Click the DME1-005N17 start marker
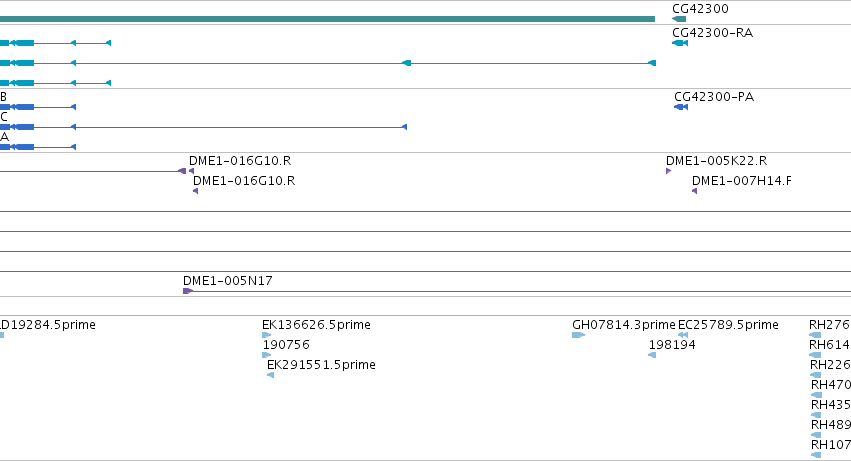Viewport: 851px width, 461px height. (x=188, y=291)
